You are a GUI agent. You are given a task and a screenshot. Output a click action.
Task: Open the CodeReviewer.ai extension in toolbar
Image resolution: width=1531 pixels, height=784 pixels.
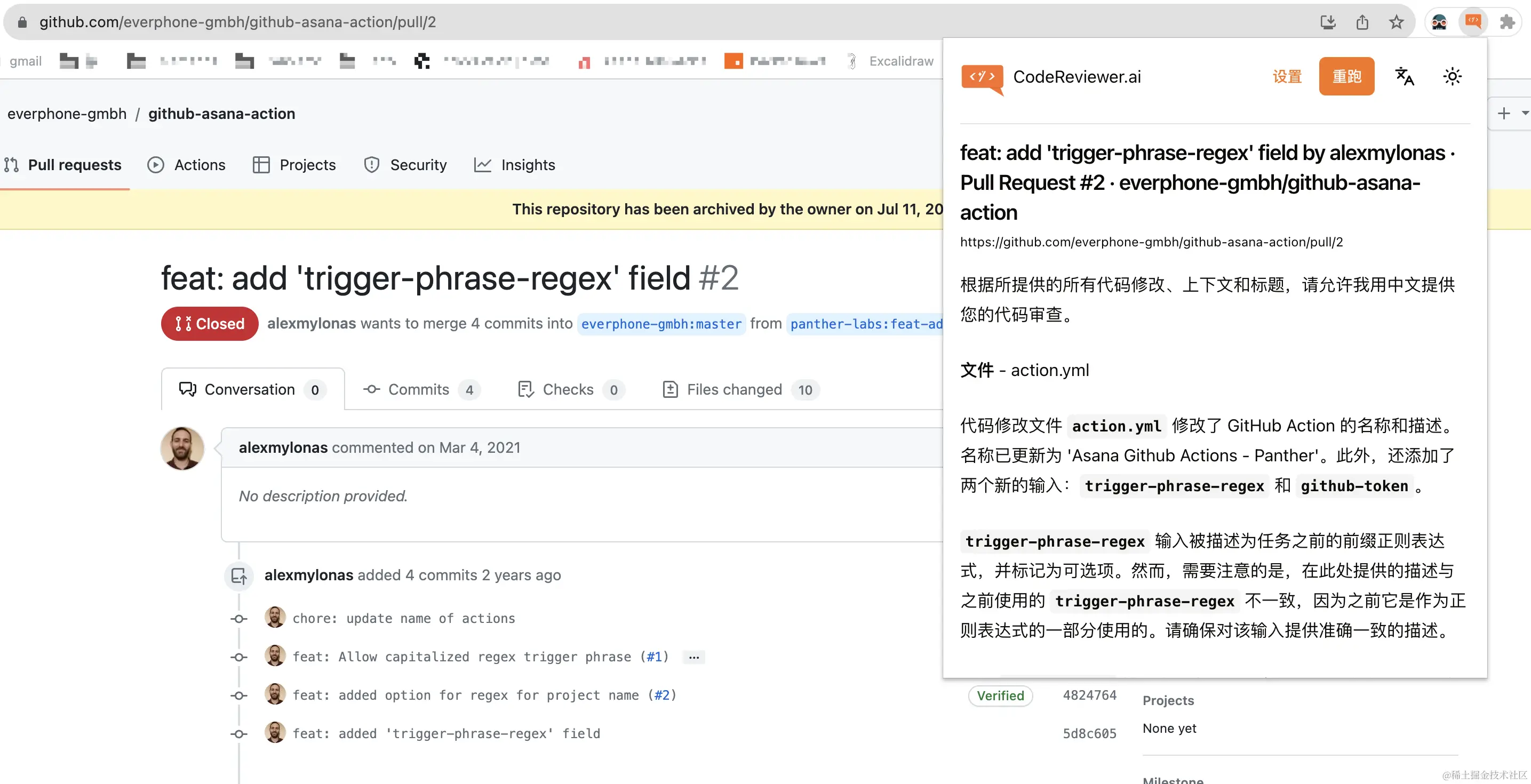coord(1473,22)
